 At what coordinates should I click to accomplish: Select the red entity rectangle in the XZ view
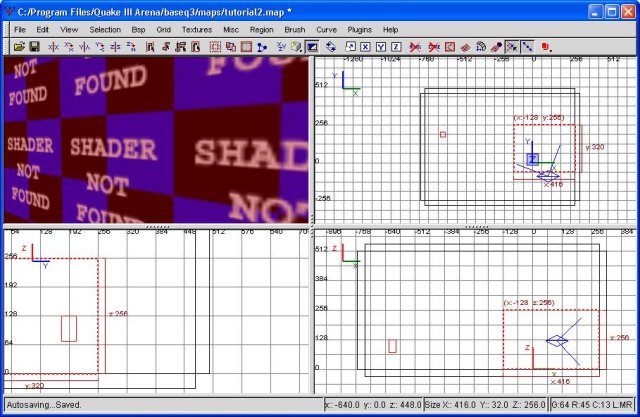point(392,346)
